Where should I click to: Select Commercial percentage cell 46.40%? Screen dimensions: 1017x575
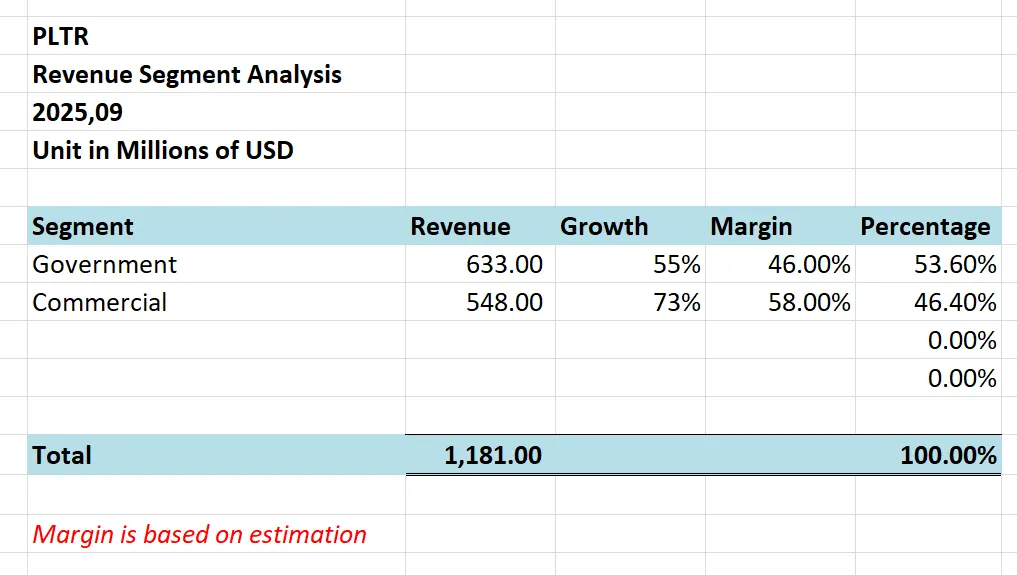coord(928,302)
